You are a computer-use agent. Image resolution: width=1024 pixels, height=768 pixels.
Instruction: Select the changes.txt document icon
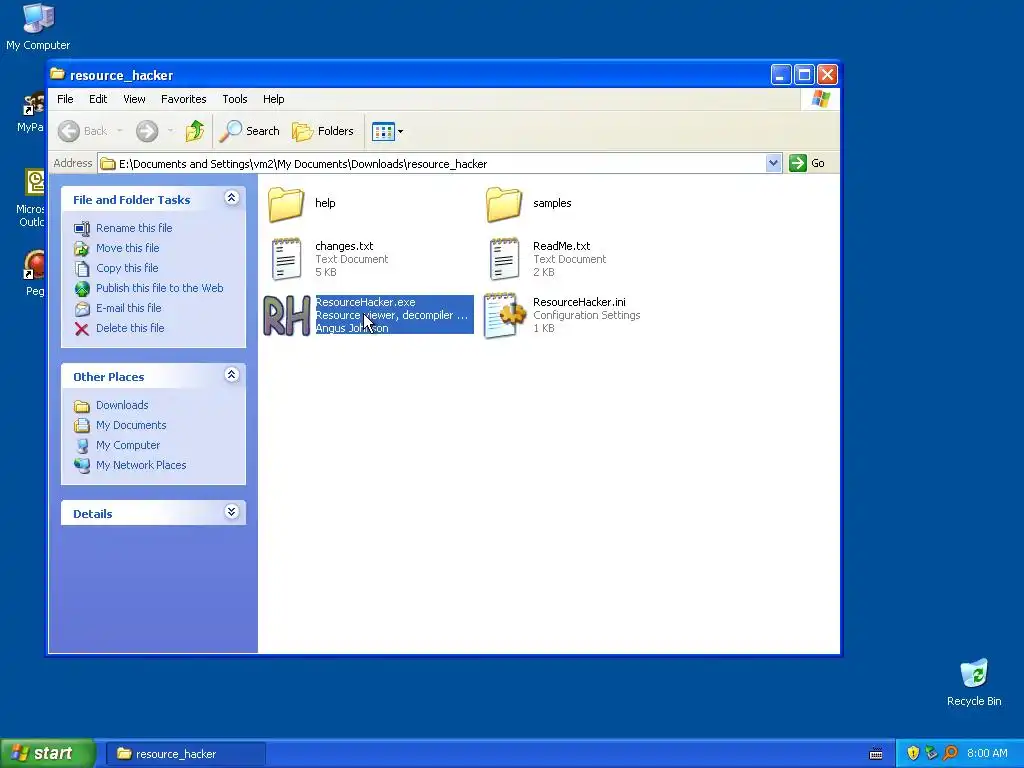tap(286, 259)
